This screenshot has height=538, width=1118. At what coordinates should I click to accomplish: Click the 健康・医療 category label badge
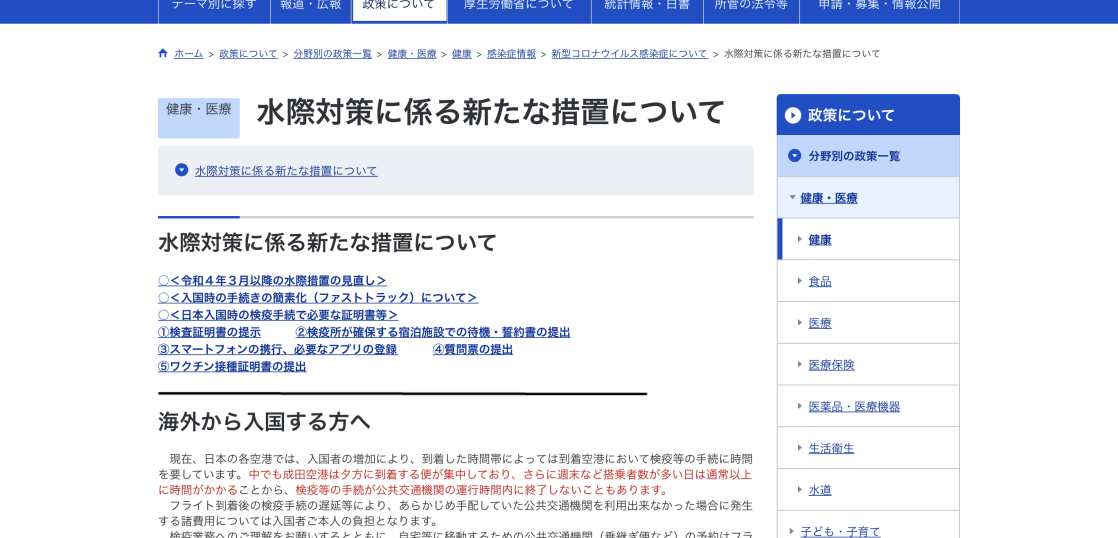[198, 110]
